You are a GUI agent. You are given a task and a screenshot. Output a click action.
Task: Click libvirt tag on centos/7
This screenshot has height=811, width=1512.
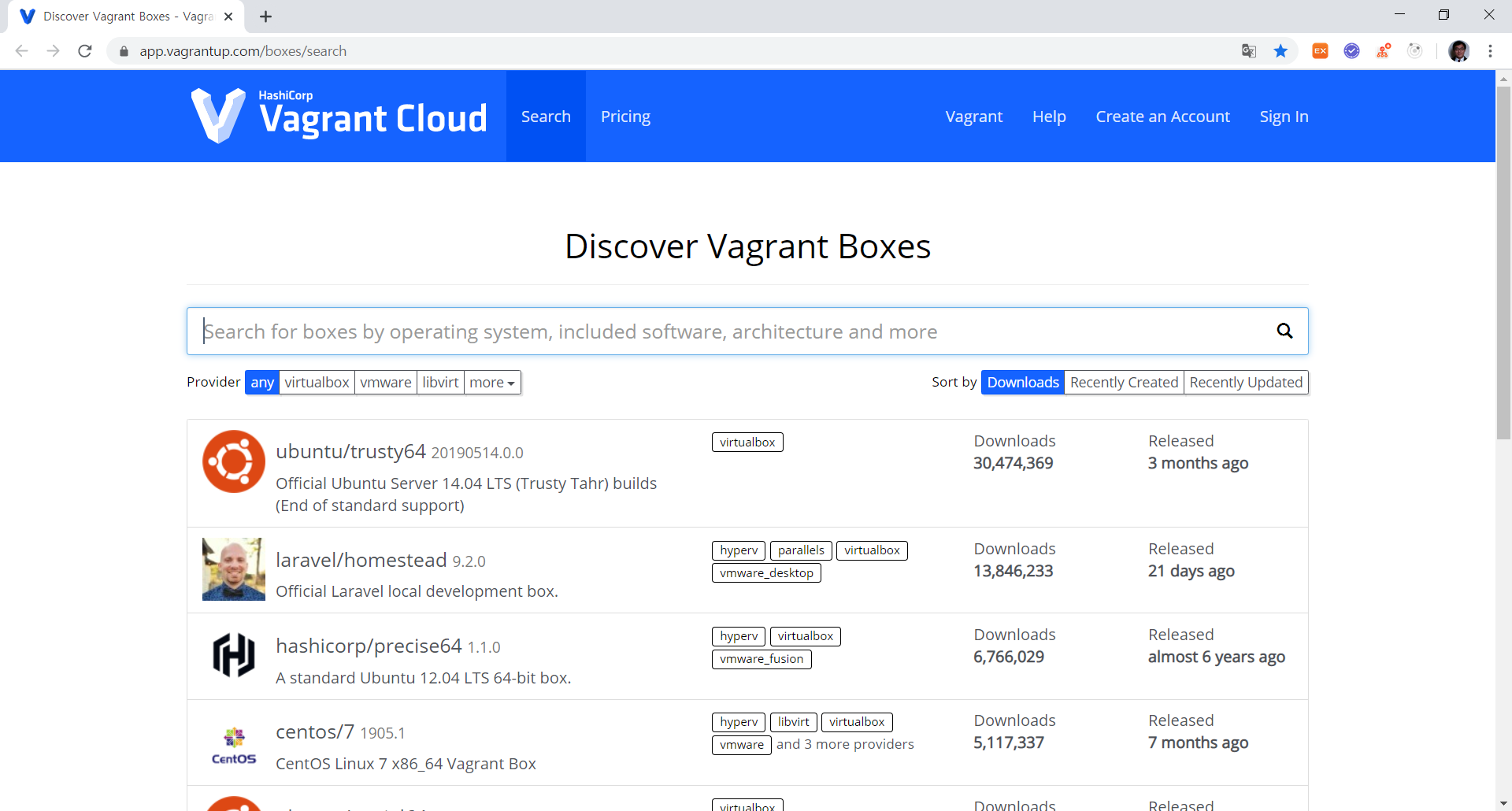pyautogui.click(x=793, y=722)
